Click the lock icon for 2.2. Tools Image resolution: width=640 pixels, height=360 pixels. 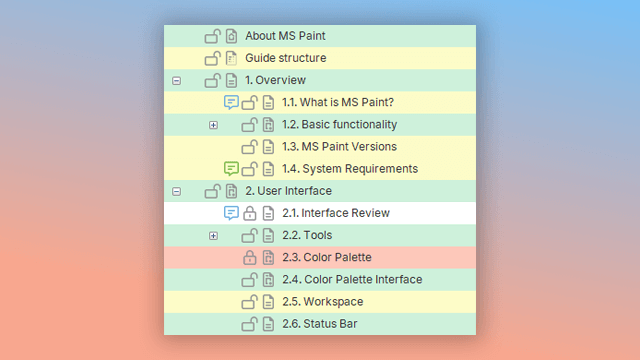pos(250,236)
